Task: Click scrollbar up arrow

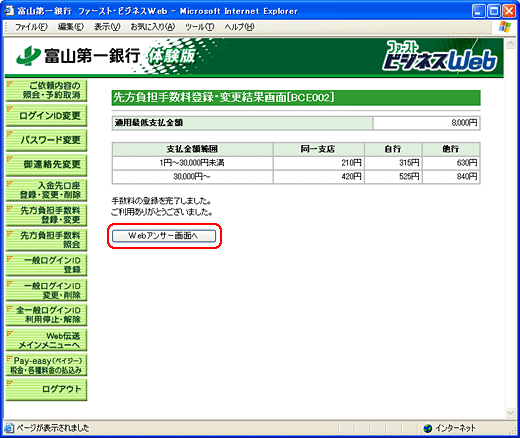Action: click(510, 44)
